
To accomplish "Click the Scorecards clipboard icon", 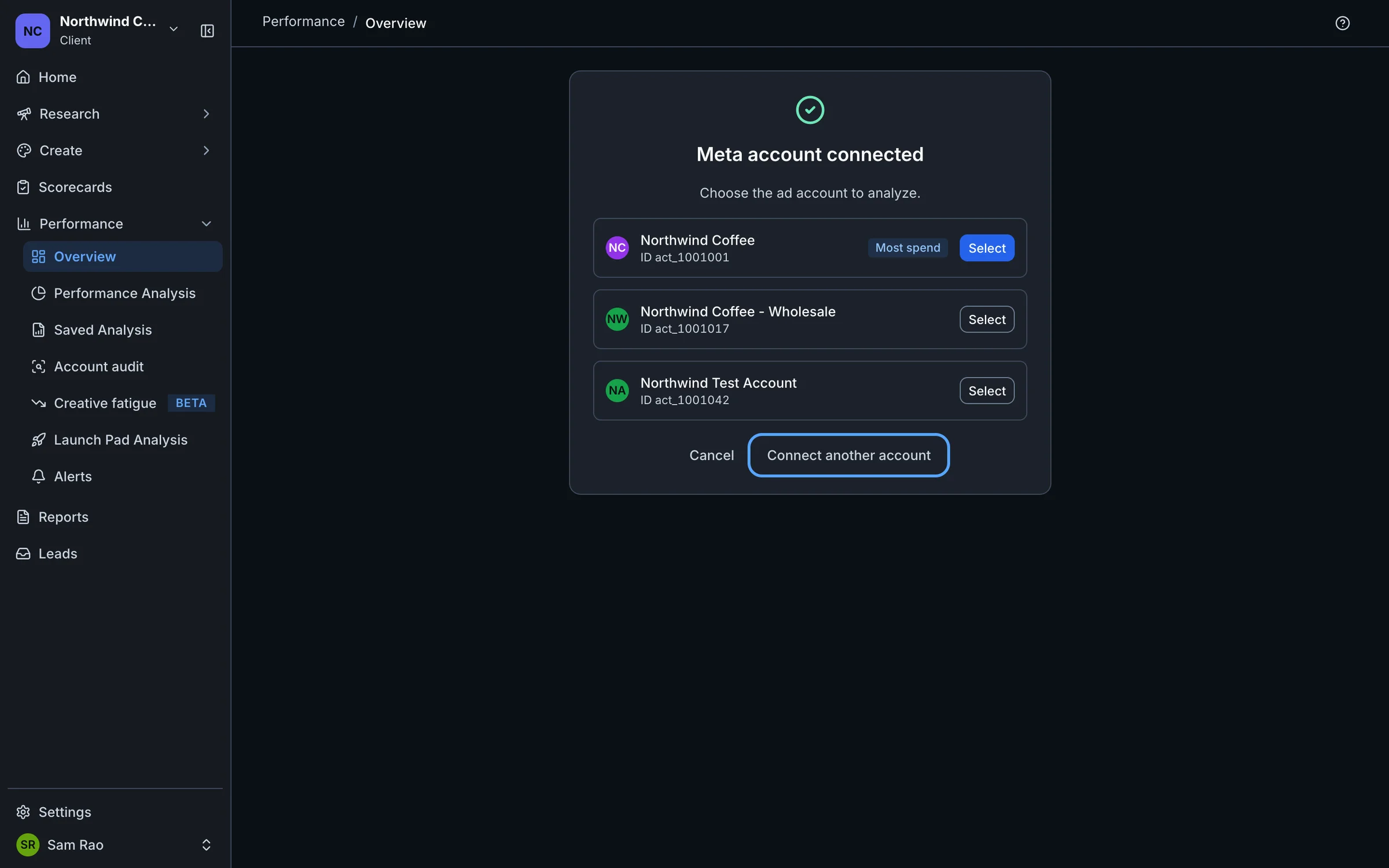I will 23,187.
